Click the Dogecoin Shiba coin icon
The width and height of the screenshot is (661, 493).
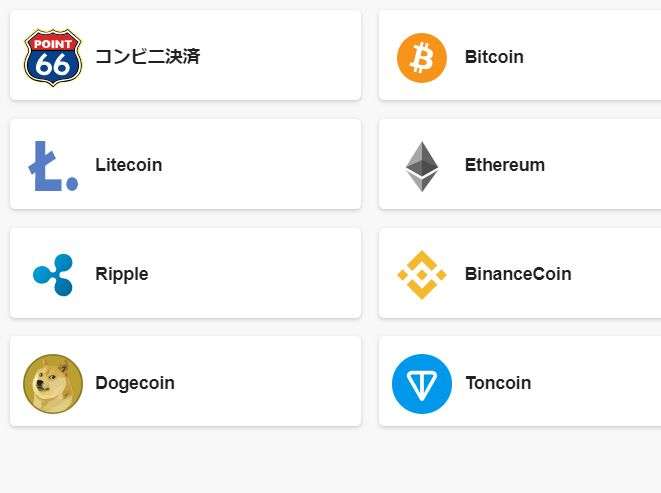53,383
